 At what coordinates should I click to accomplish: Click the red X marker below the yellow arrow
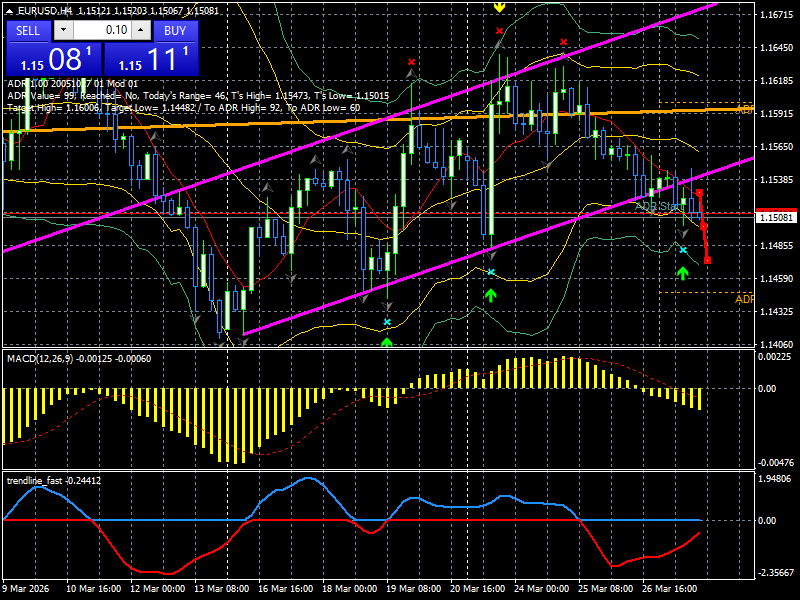pos(499,31)
